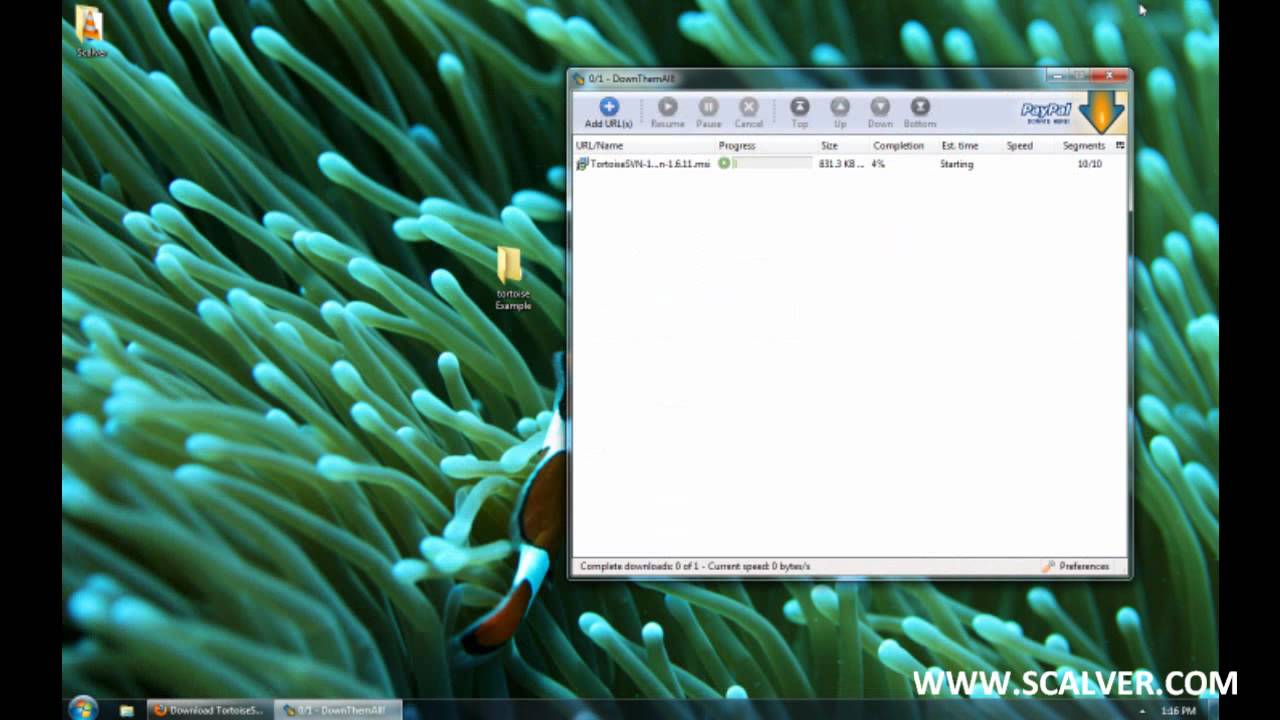Open the Windows Start menu
The width and height of the screenshot is (1280, 720).
pos(84,709)
